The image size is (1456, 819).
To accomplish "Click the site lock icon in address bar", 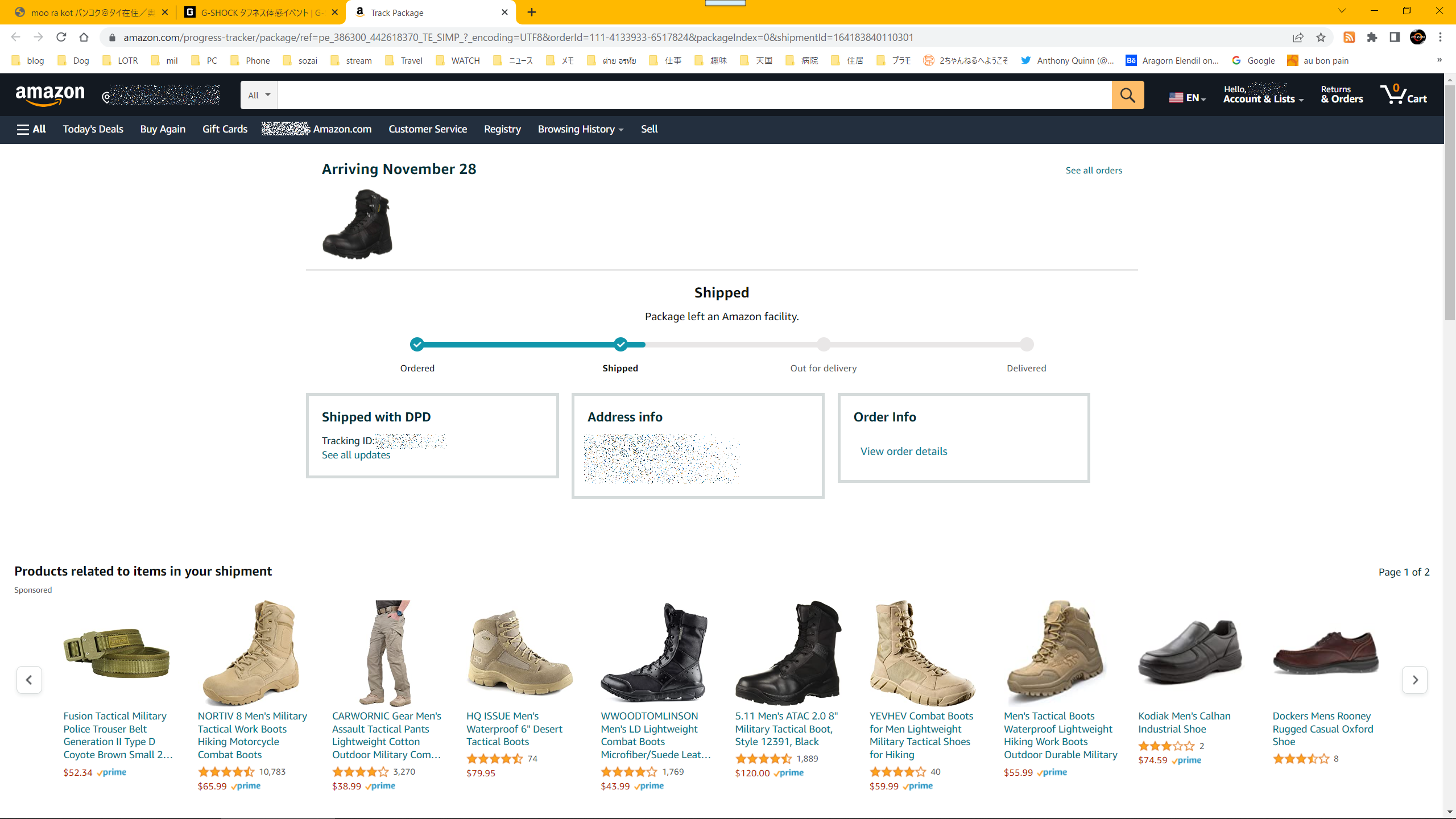I will point(112,37).
